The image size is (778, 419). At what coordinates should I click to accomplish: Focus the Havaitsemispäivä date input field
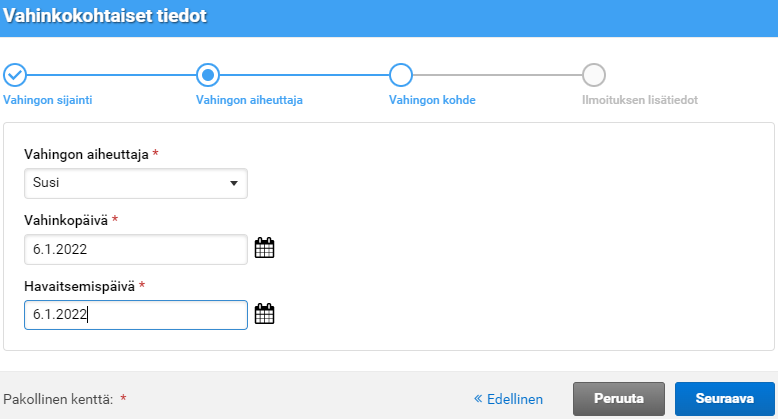(x=135, y=315)
